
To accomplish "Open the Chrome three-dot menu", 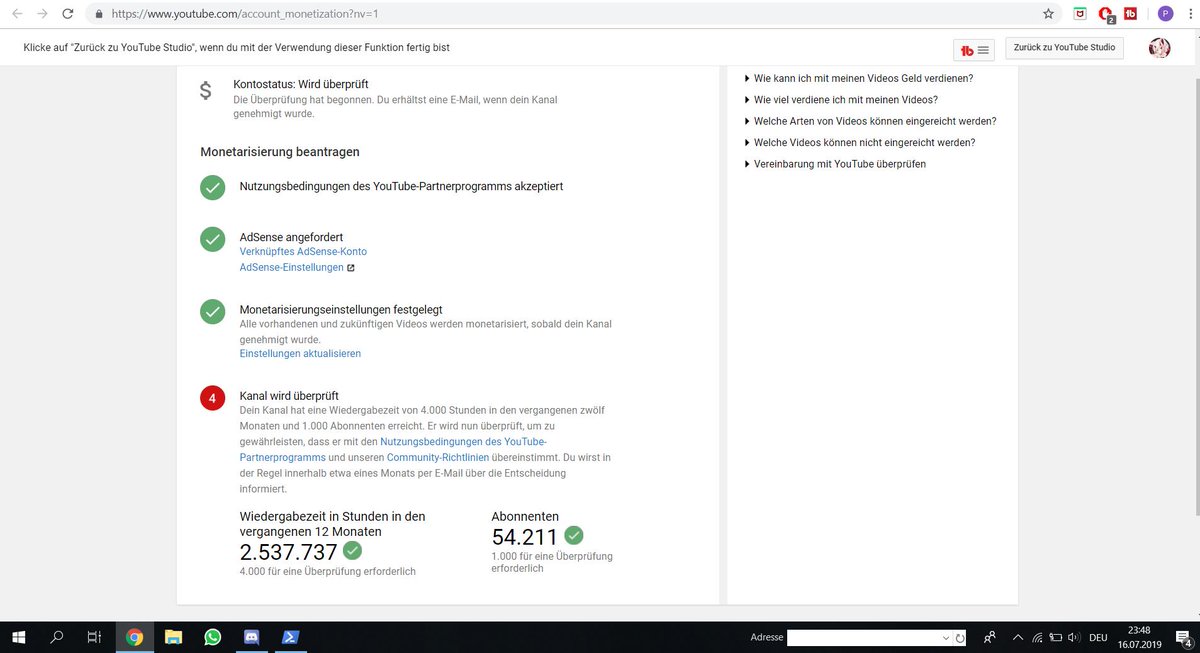I will pyautogui.click(x=1189, y=14).
